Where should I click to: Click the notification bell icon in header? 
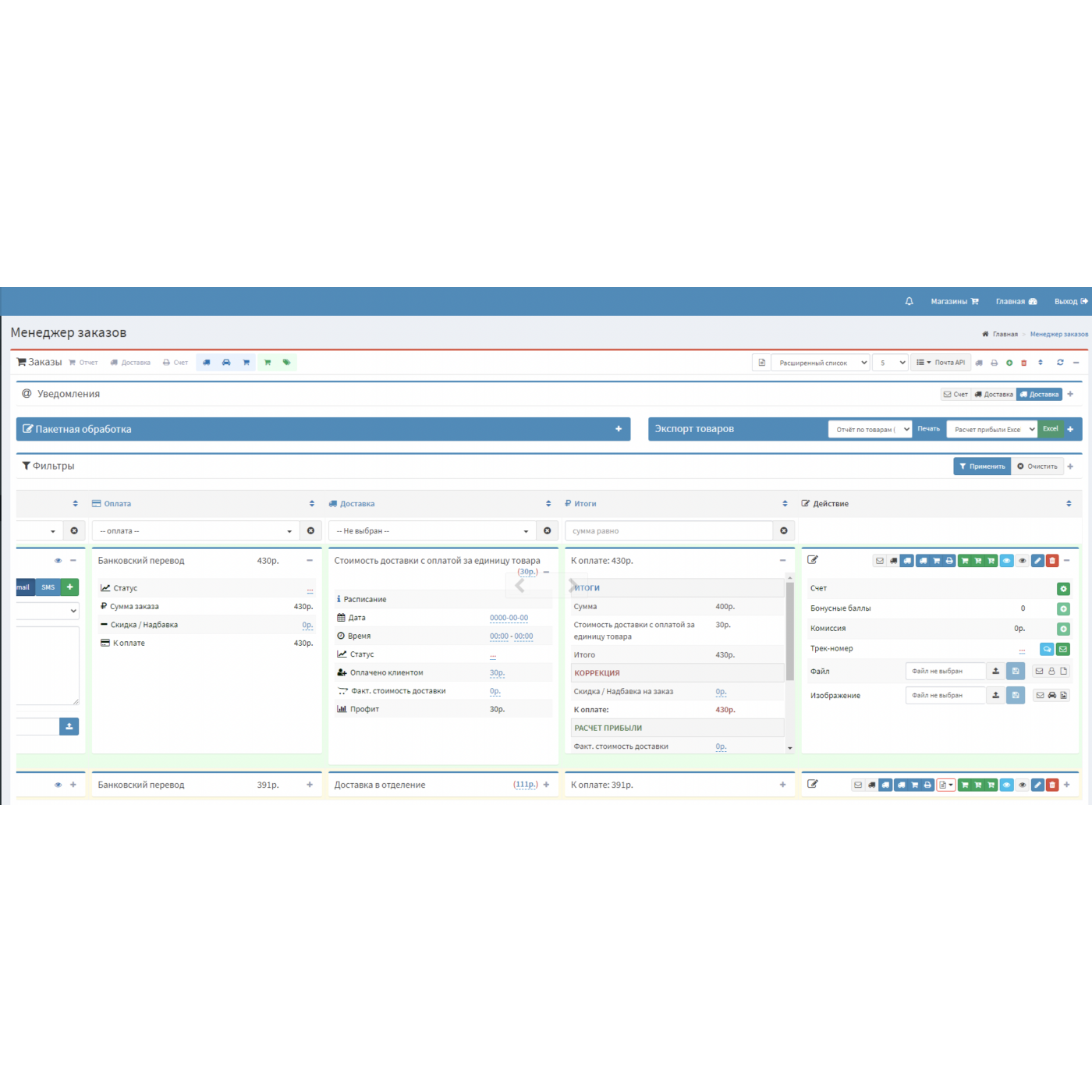[909, 301]
